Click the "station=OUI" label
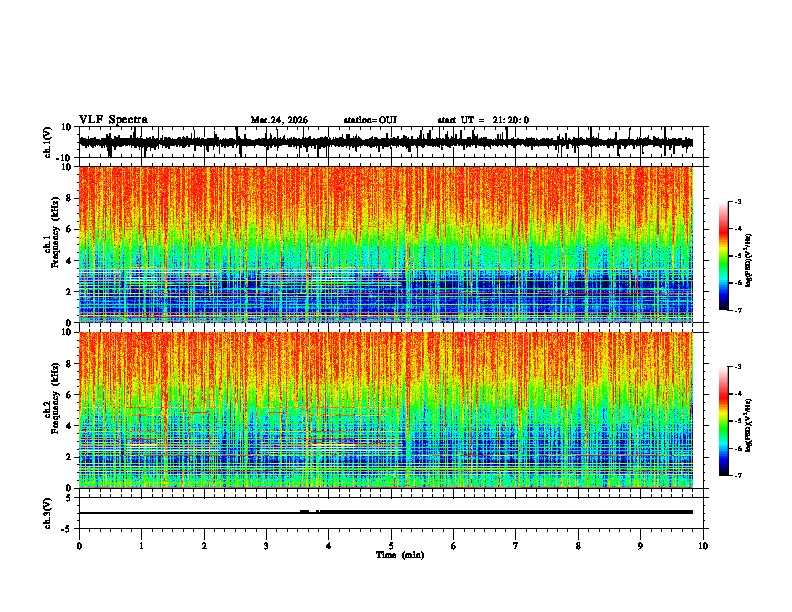 [370, 120]
